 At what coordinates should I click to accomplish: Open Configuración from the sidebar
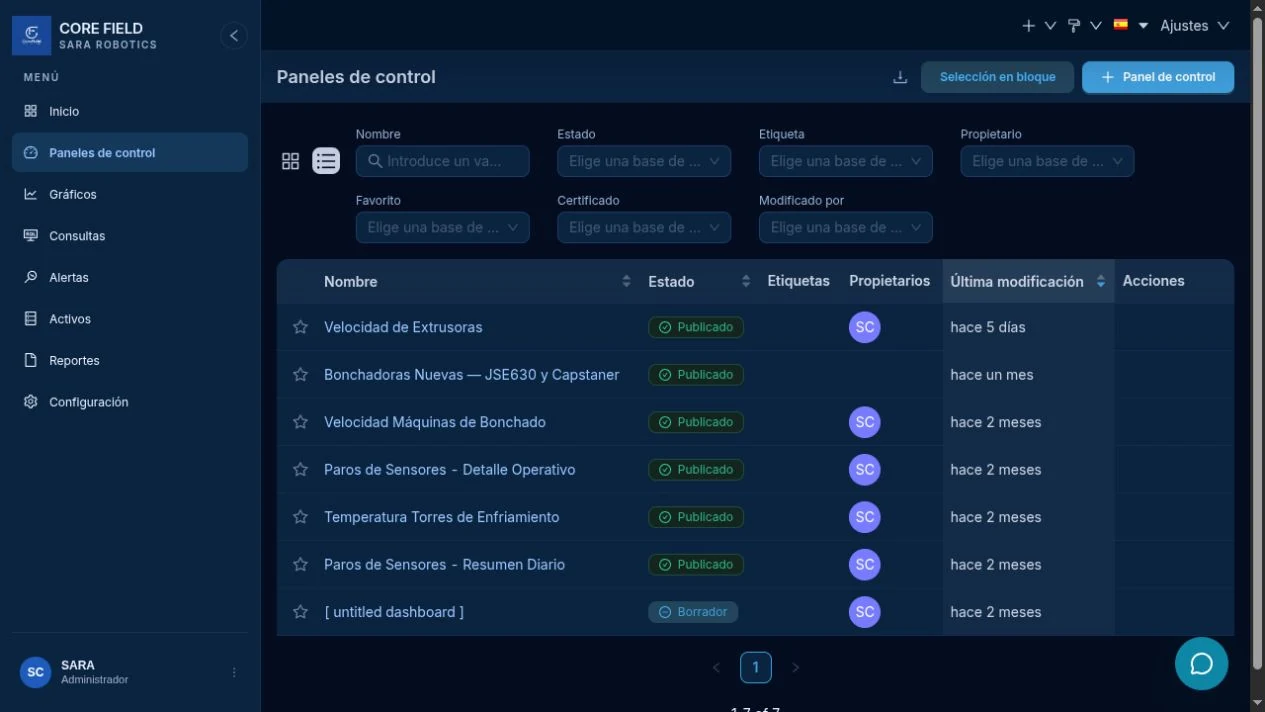(x=130, y=402)
